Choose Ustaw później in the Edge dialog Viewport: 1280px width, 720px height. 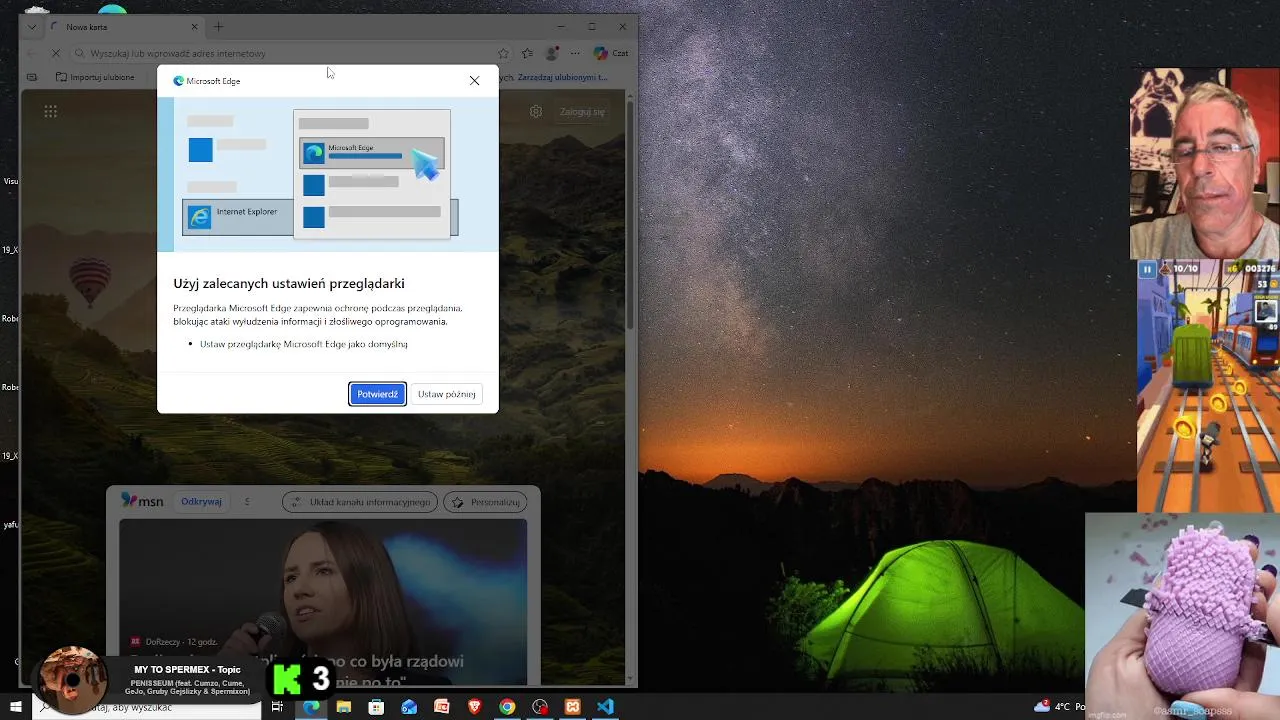point(446,394)
